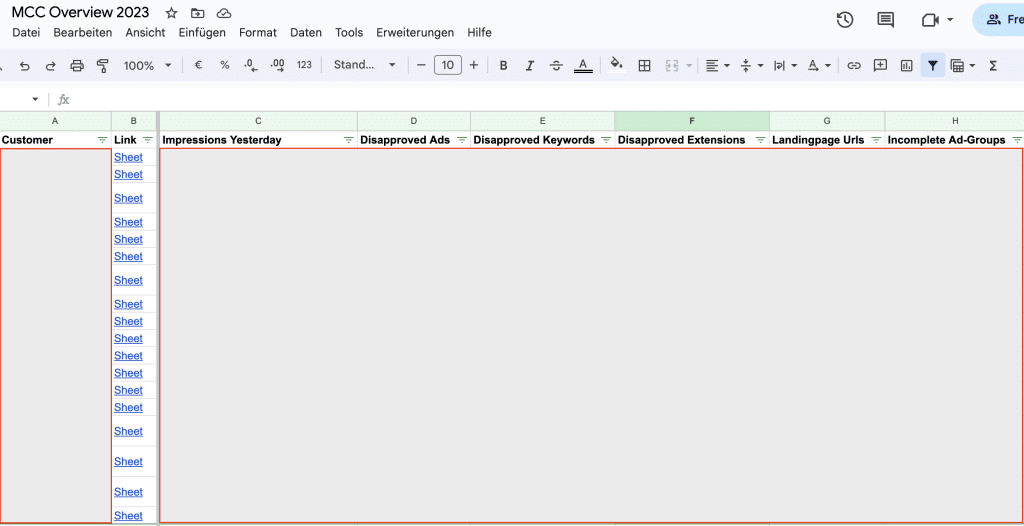Open the 100% zoom dropdown

click(x=147, y=65)
